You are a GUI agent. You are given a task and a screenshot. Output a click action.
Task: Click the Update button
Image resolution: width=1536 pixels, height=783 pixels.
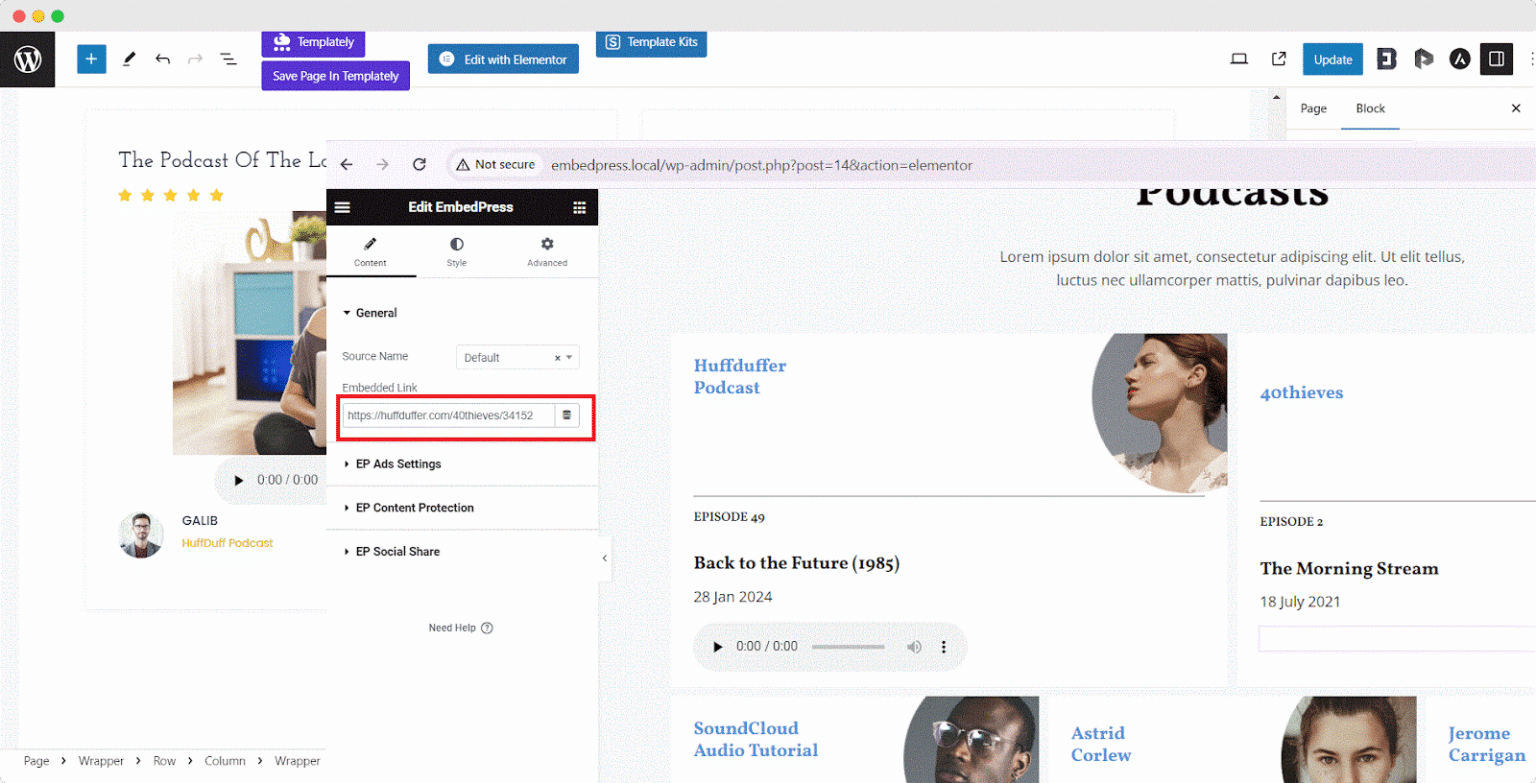point(1331,59)
